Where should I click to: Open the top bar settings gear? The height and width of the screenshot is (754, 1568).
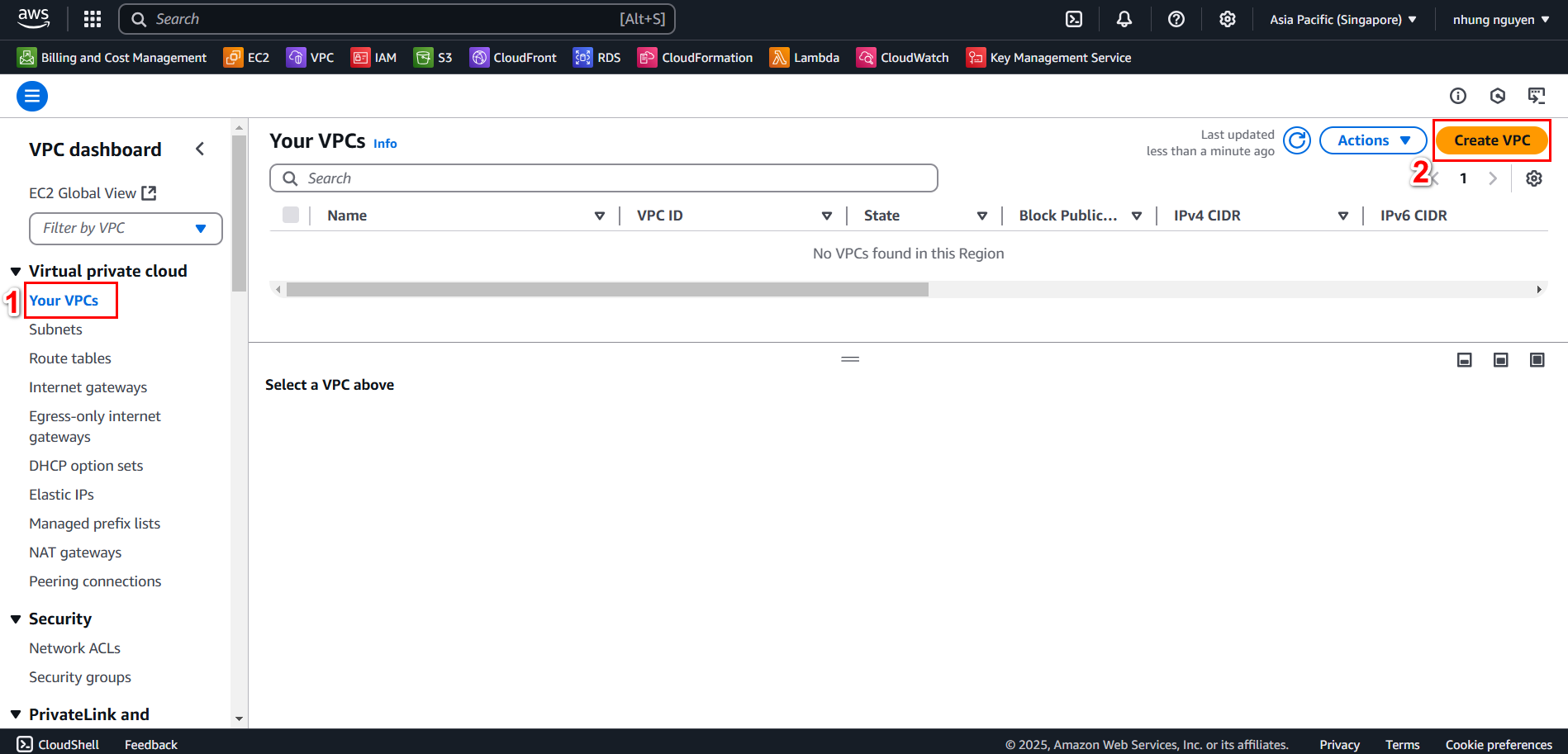(1228, 19)
